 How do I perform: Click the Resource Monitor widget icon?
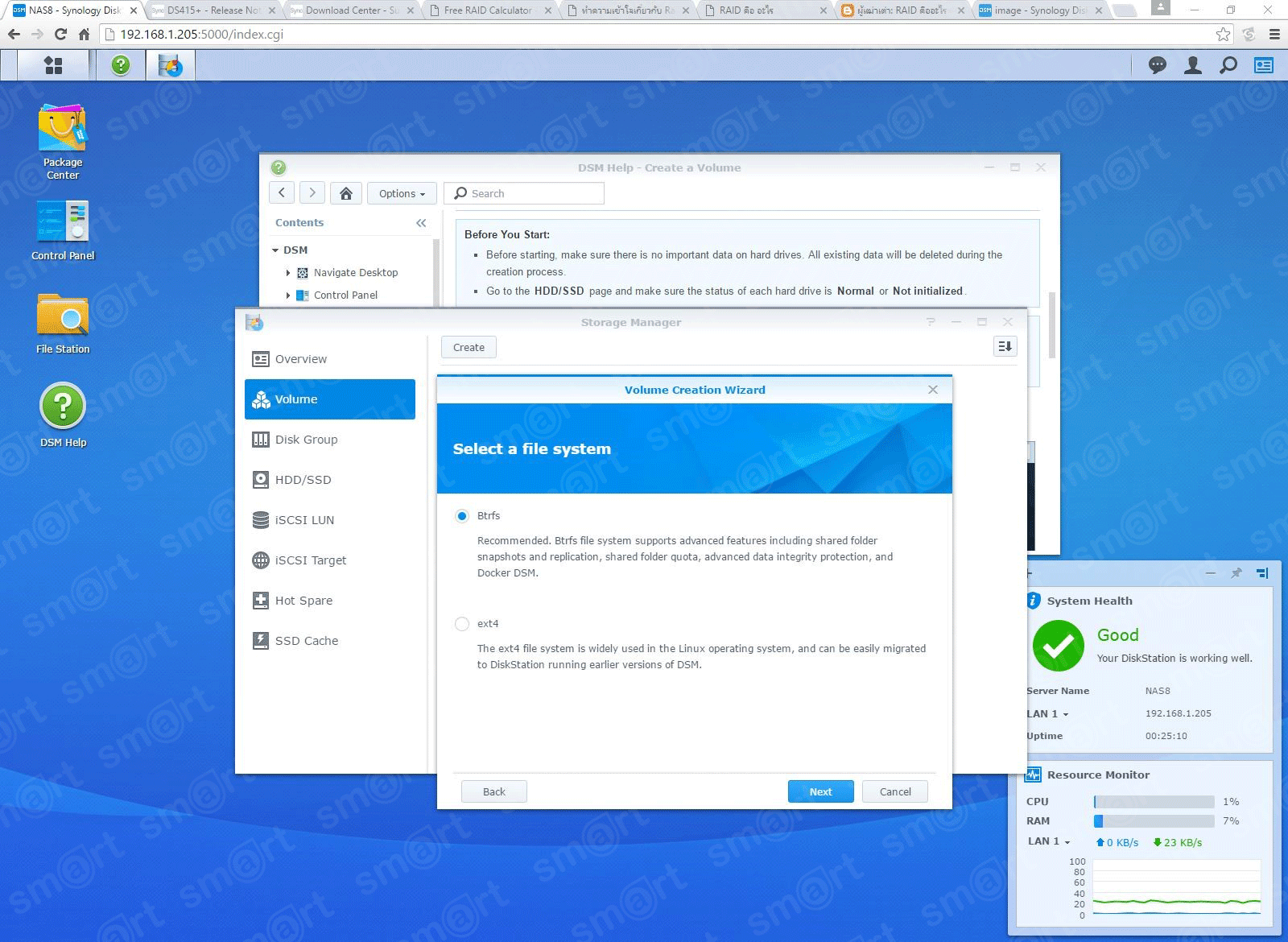[x=1033, y=775]
